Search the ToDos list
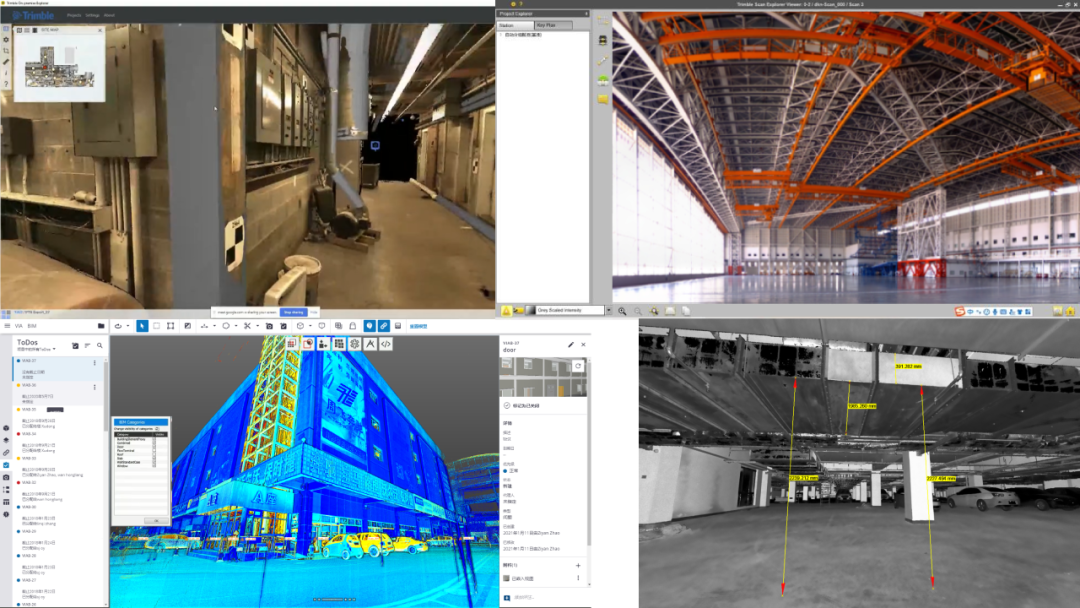1080x608 pixels. tap(100, 345)
